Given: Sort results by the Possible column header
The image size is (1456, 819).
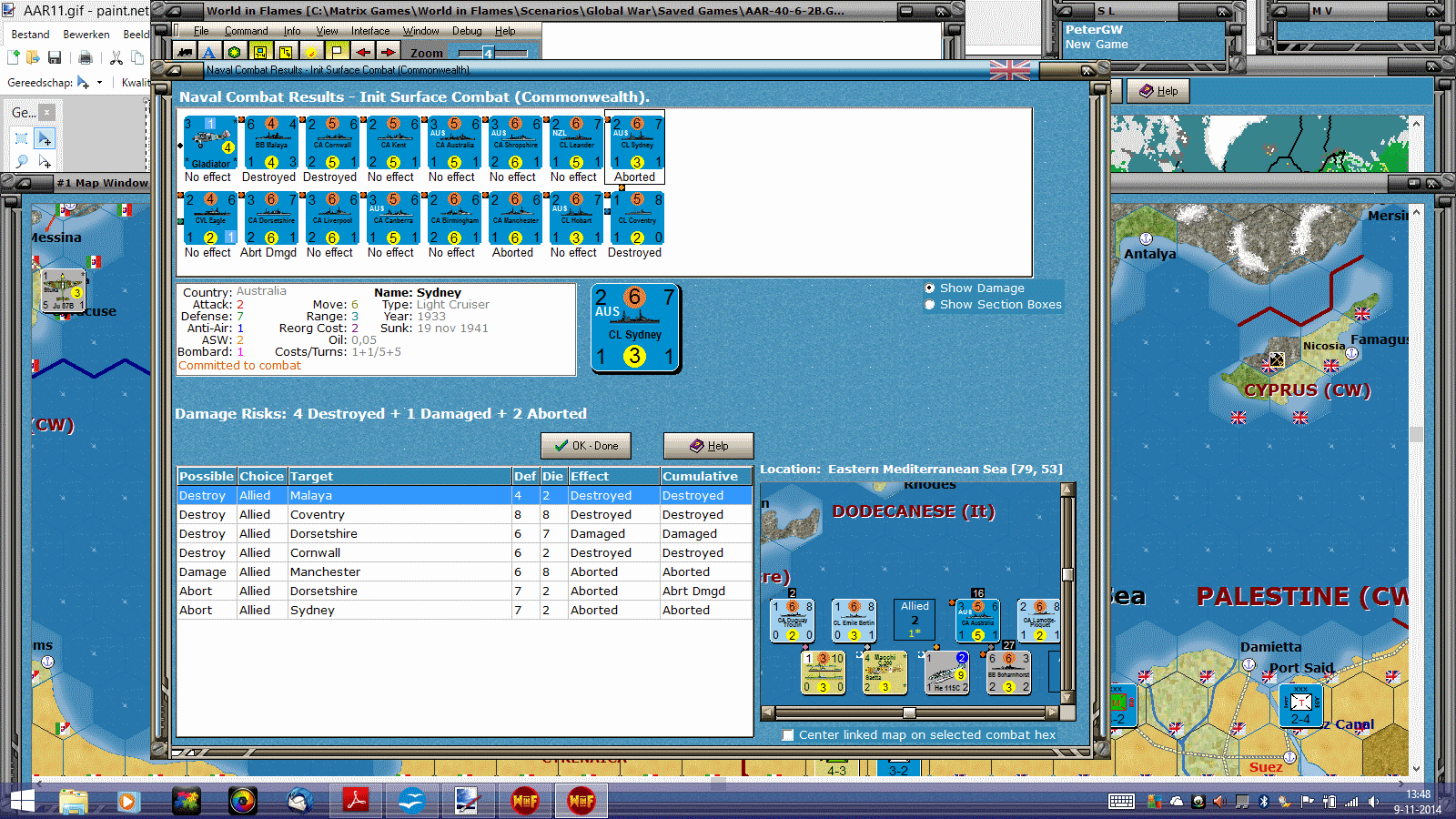Looking at the screenshot, I should 207,476.
